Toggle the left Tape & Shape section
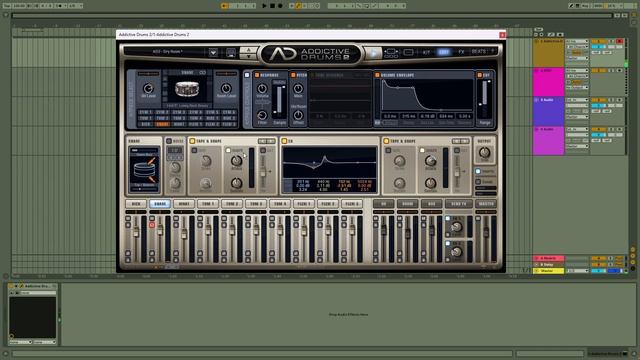This screenshot has width=640, height=360. 192,141
